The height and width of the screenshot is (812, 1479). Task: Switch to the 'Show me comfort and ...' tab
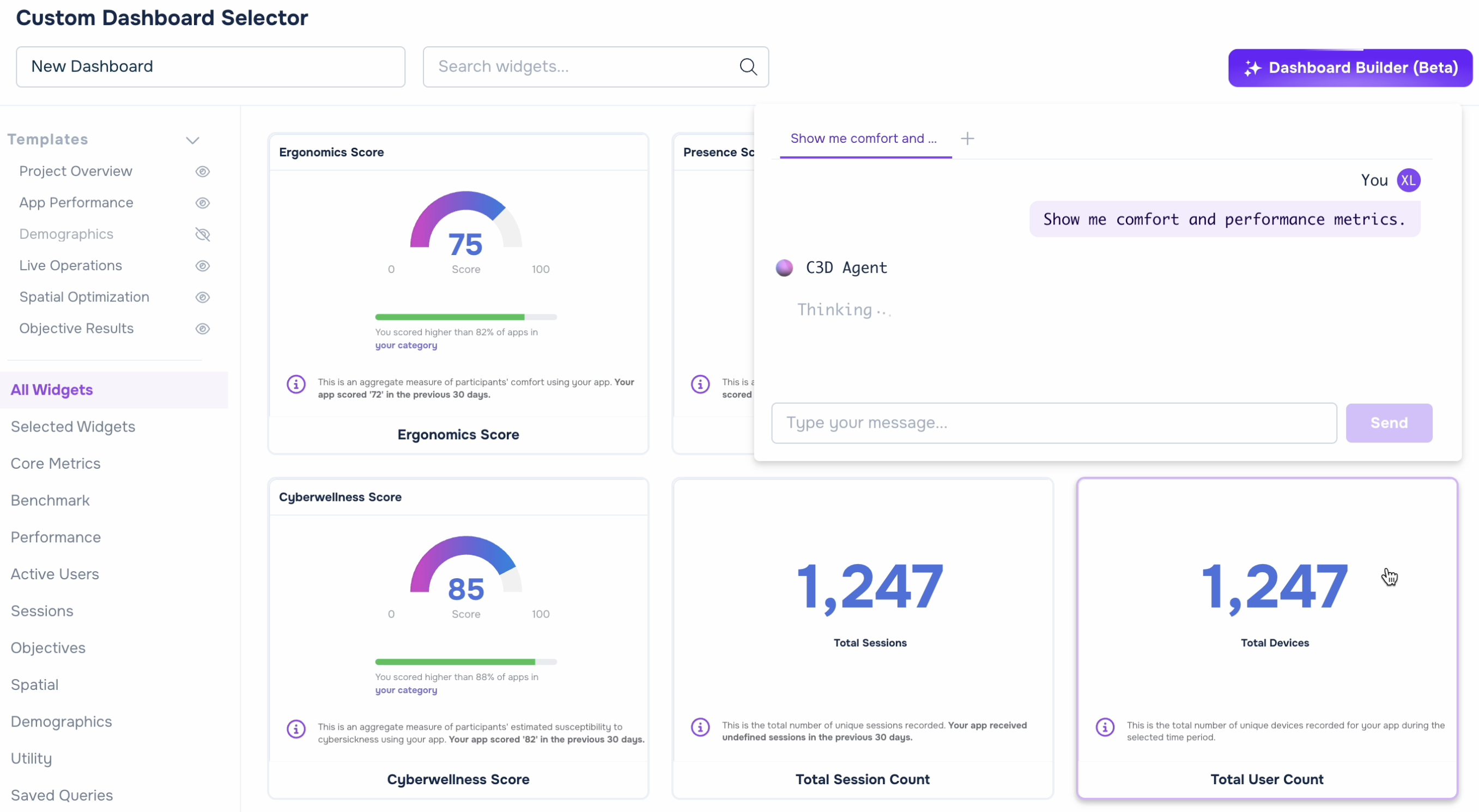click(864, 138)
